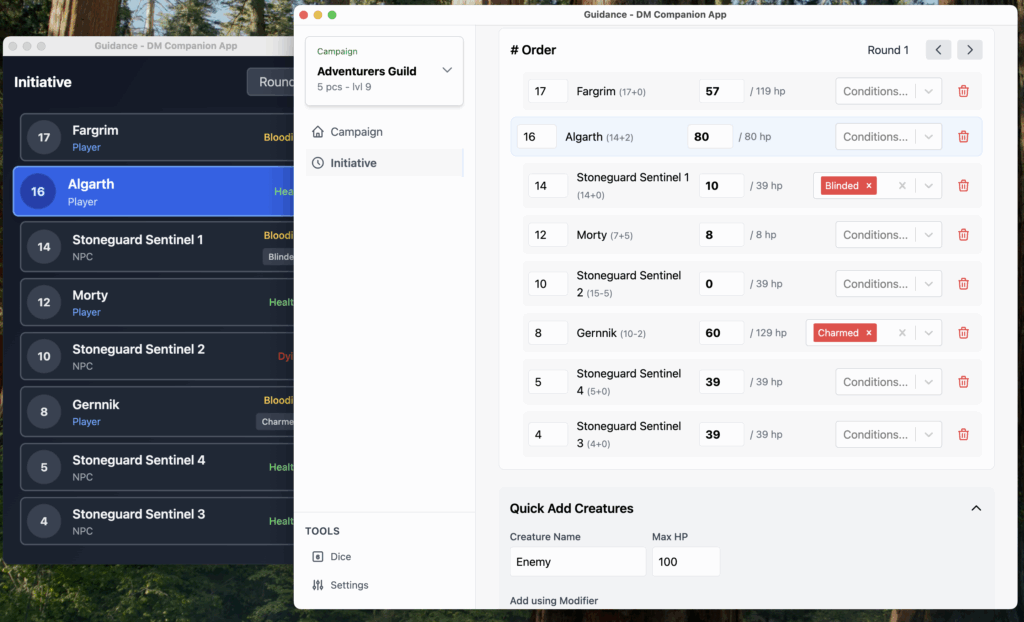Go to previous round arrow

[938, 50]
